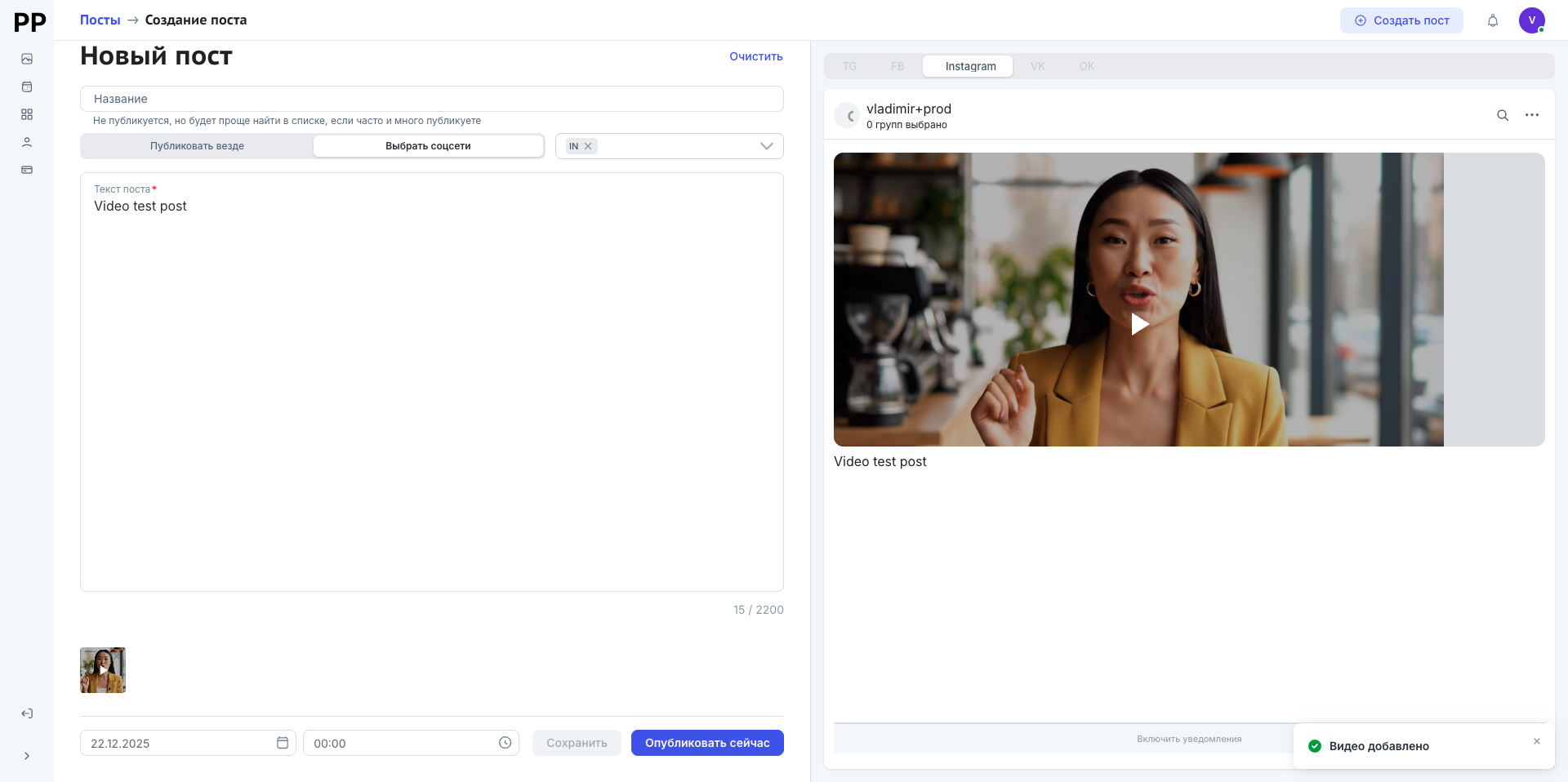Viewport: 1568px width, 782px height.
Task: Expand the social networks dropdown
Action: tap(766, 146)
